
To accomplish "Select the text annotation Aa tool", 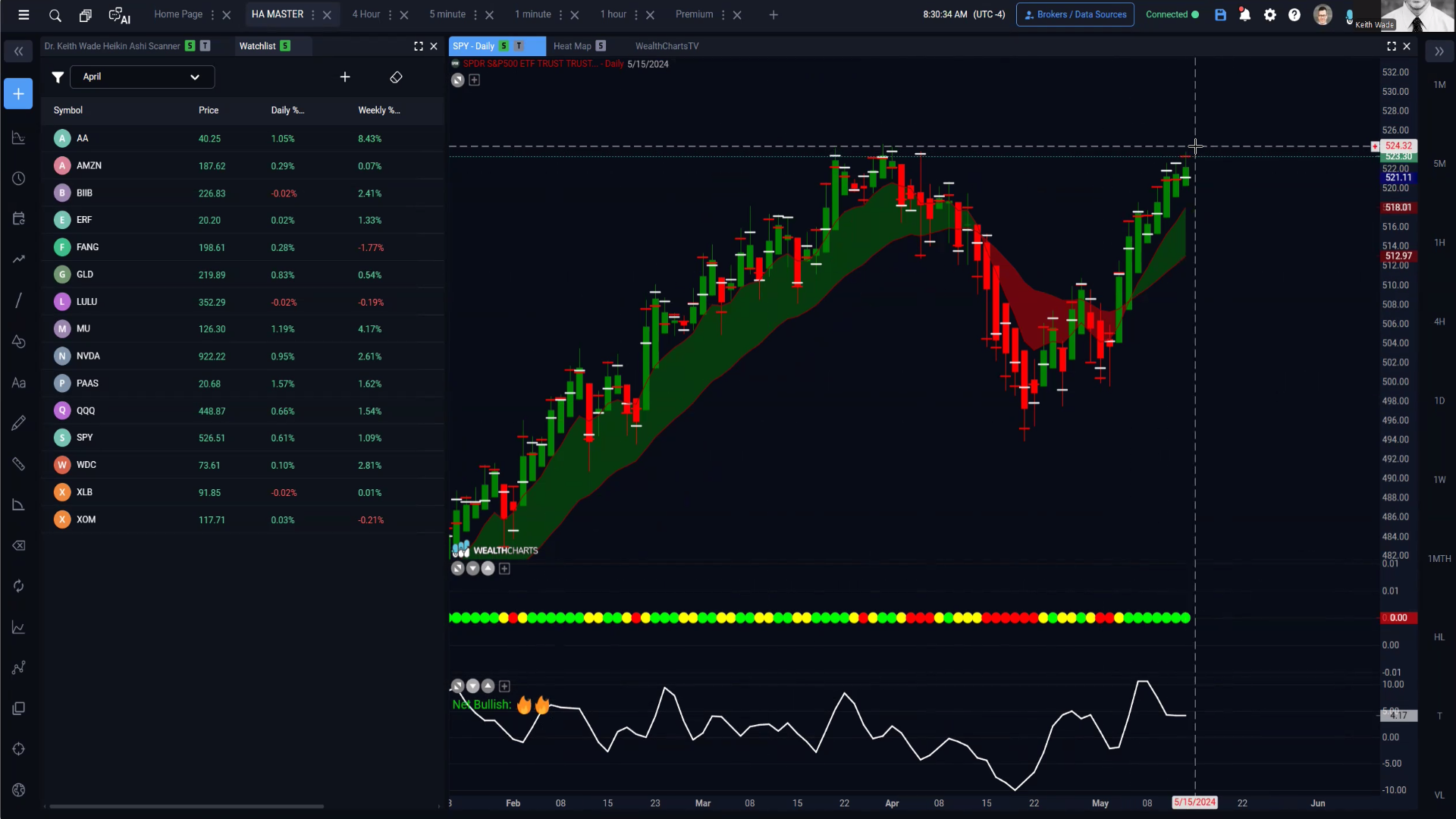I will pyautogui.click(x=18, y=383).
